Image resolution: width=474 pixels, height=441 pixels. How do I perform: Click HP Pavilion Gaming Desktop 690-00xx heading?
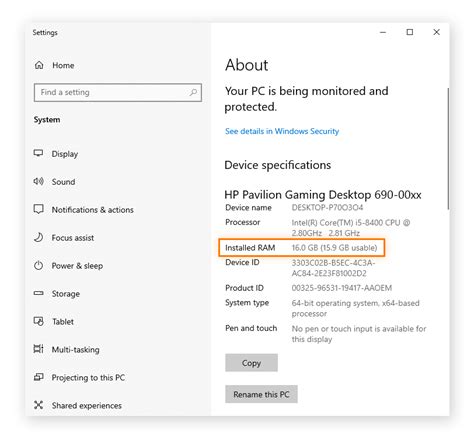[323, 195]
